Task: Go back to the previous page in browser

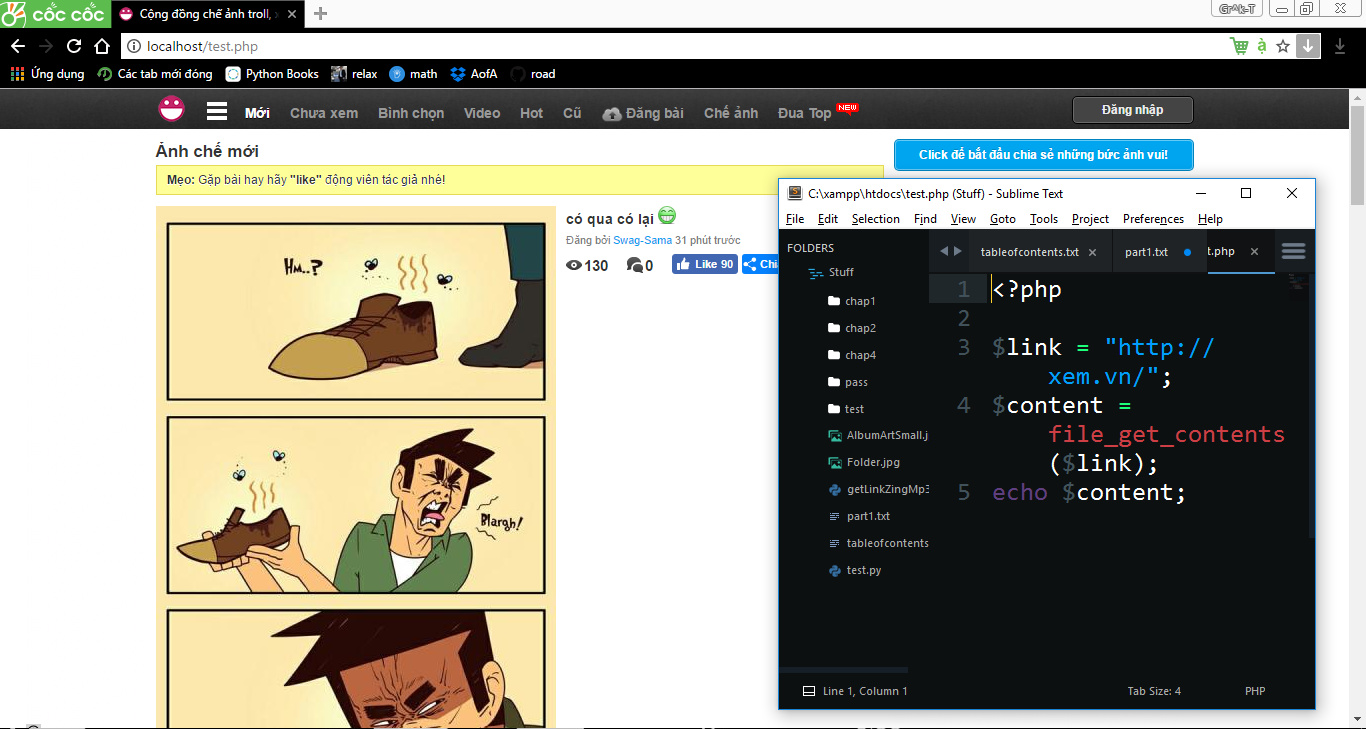Action: tap(18, 46)
